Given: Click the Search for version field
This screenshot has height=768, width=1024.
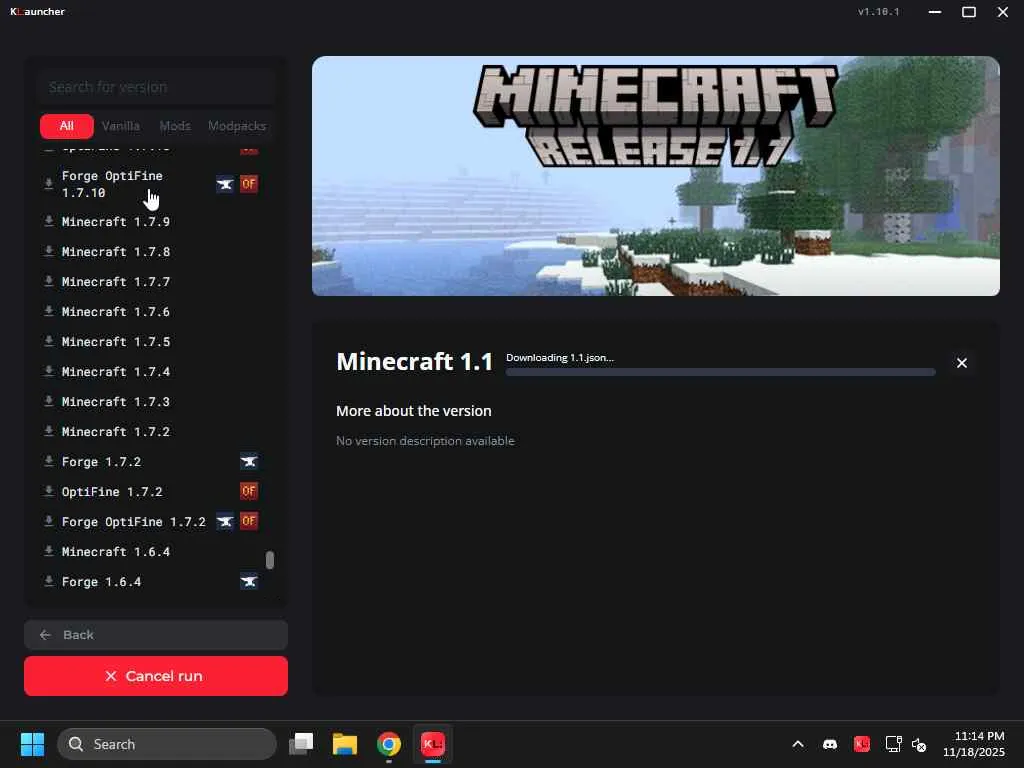Looking at the screenshot, I should tap(156, 87).
